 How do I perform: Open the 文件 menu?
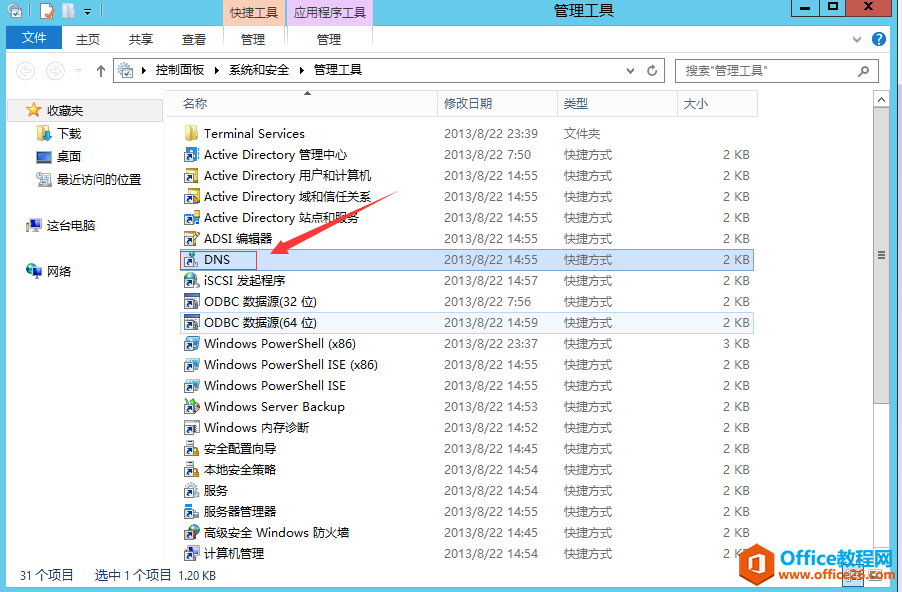[34, 38]
